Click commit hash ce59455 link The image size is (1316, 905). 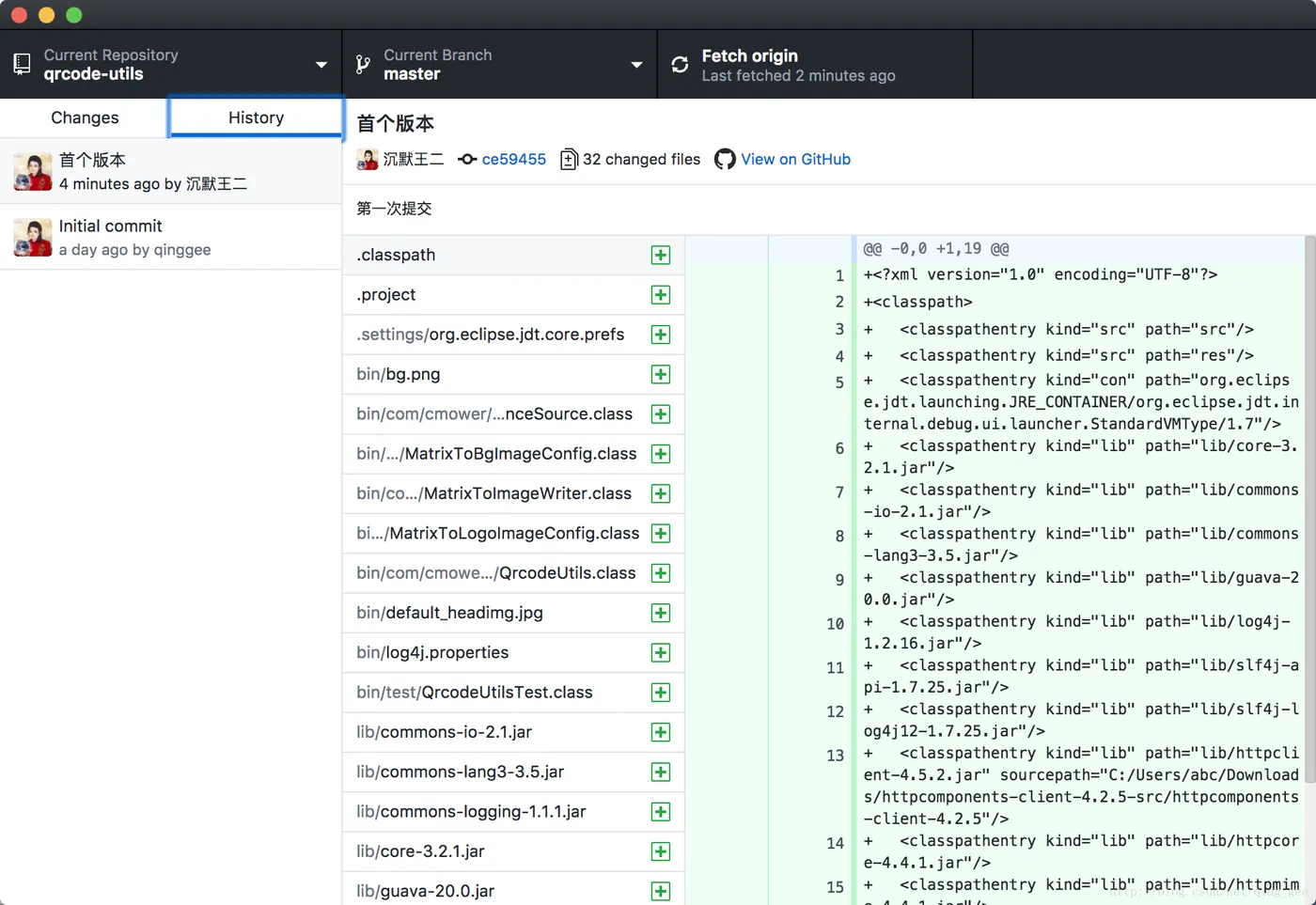[513, 160]
